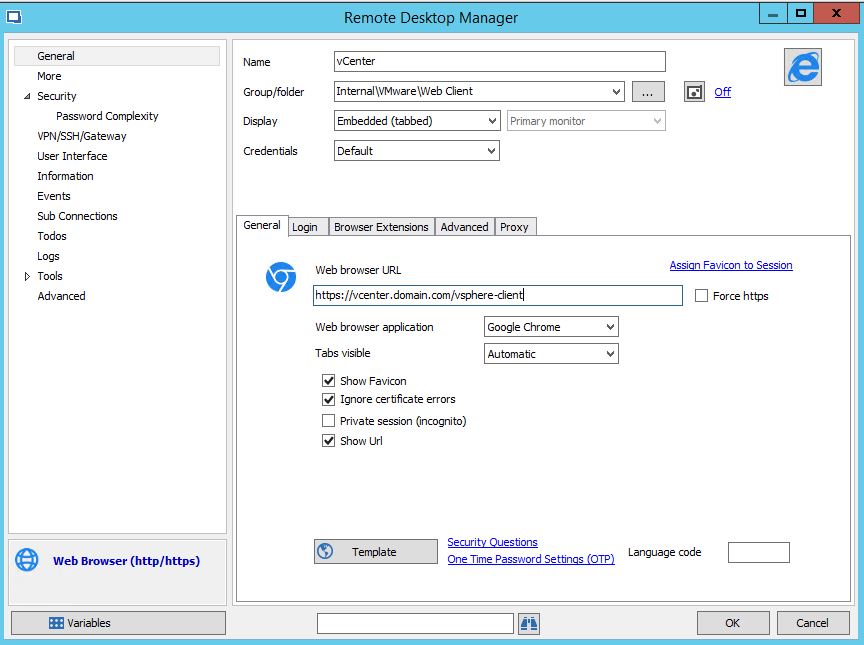Uncheck the Show Url option
The image size is (864, 645).
coord(328,441)
